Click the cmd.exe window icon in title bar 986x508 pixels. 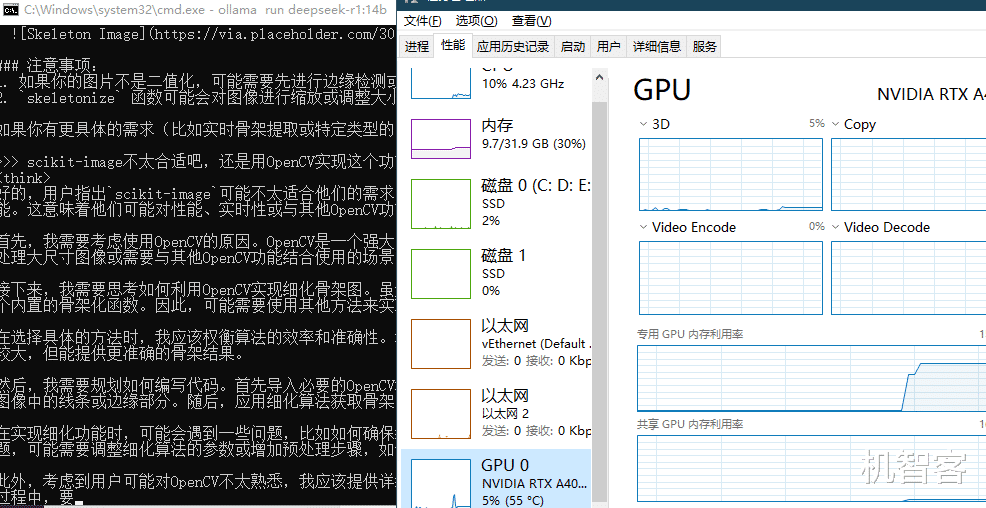[x=11, y=9]
